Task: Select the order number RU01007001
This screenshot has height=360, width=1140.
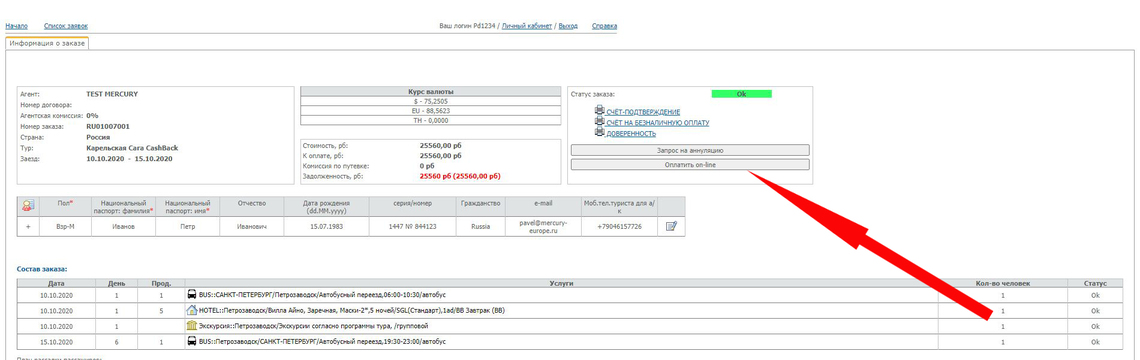Action: (x=108, y=126)
